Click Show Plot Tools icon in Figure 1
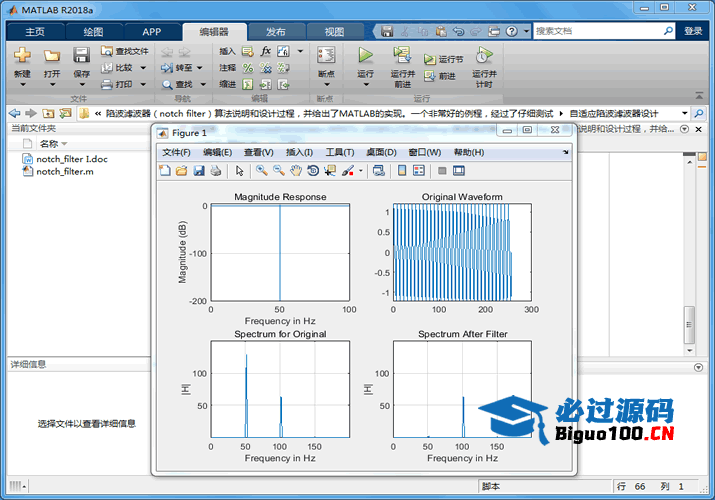 [x=459, y=171]
